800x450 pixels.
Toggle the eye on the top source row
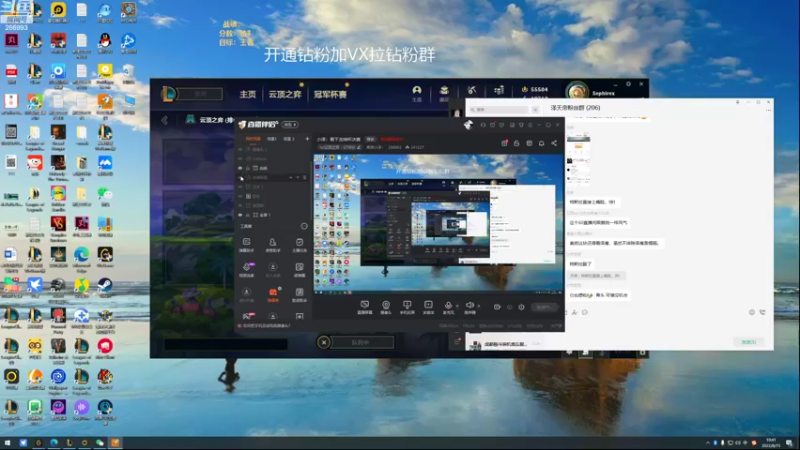(x=240, y=149)
